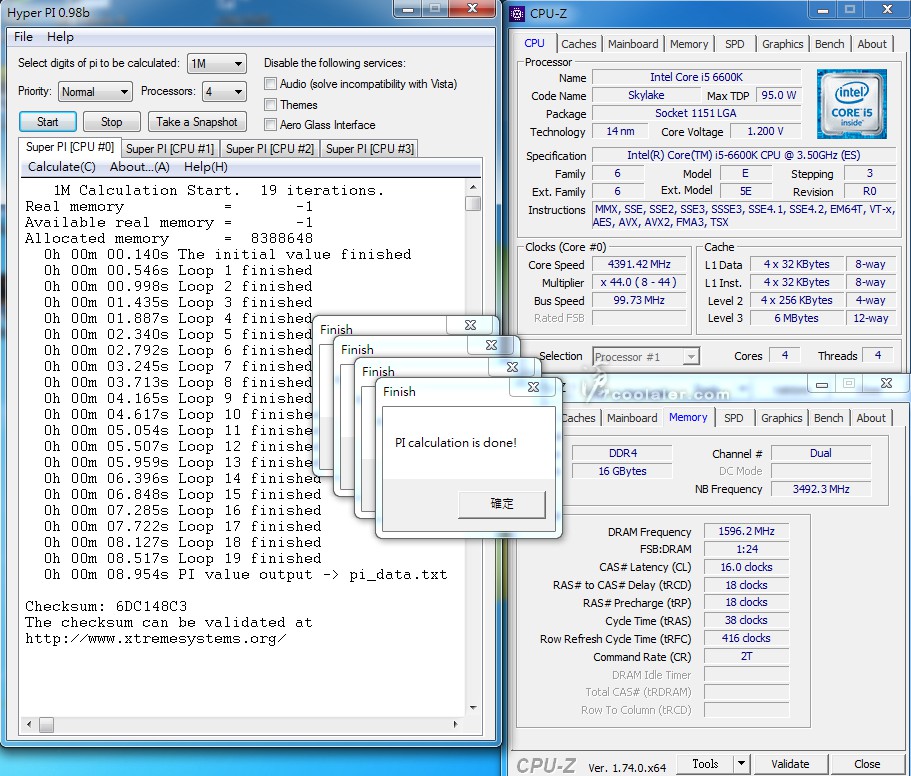Click the xtremesystems.org URL text
The width and height of the screenshot is (911, 776).
click(156, 639)
